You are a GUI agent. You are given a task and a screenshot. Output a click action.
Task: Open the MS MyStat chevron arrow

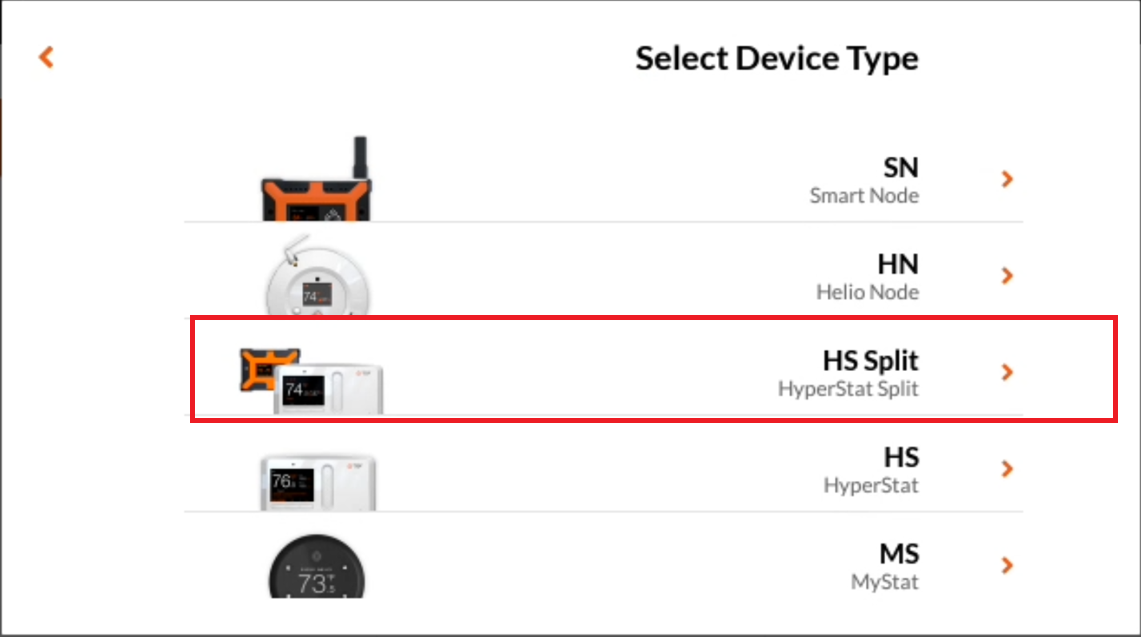pos(1007,566)
